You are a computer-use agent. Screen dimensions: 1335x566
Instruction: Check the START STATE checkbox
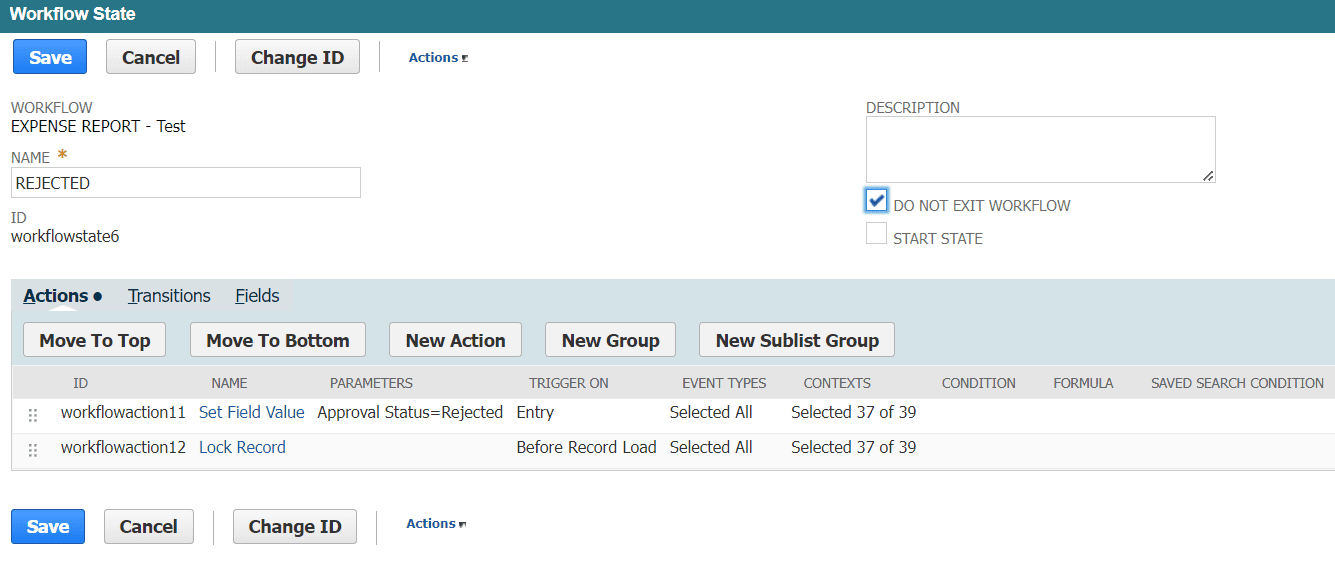877,234
